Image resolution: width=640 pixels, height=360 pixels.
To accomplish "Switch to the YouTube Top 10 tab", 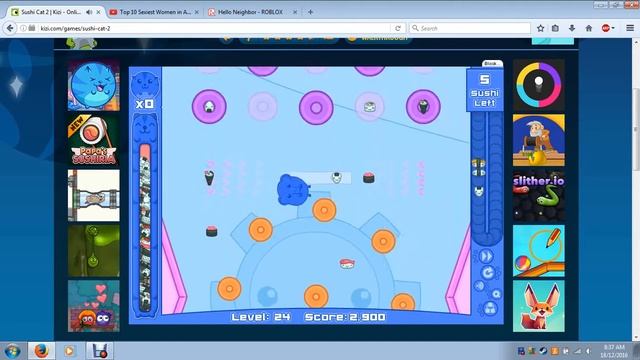I will (155, 12).
